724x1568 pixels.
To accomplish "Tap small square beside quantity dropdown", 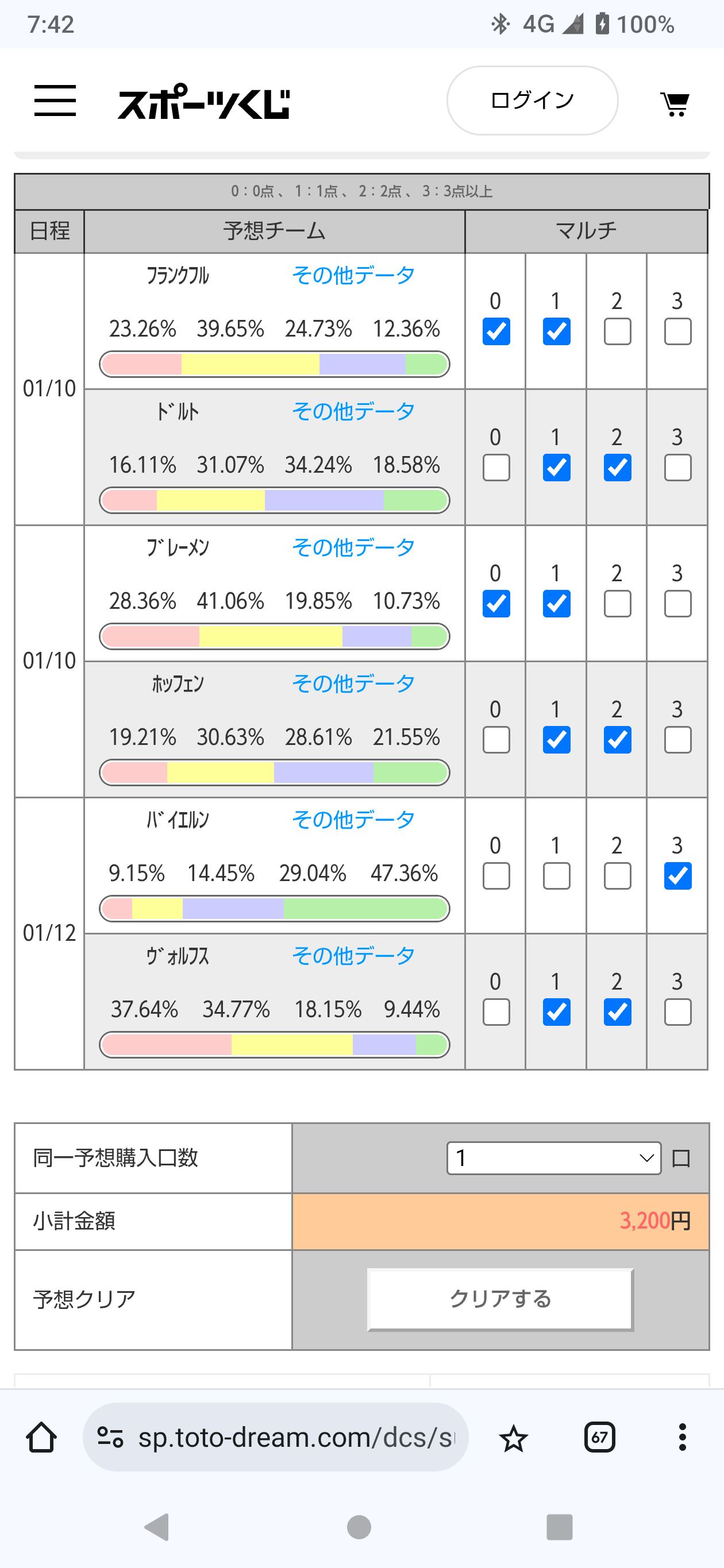I will coord(681,1158).
